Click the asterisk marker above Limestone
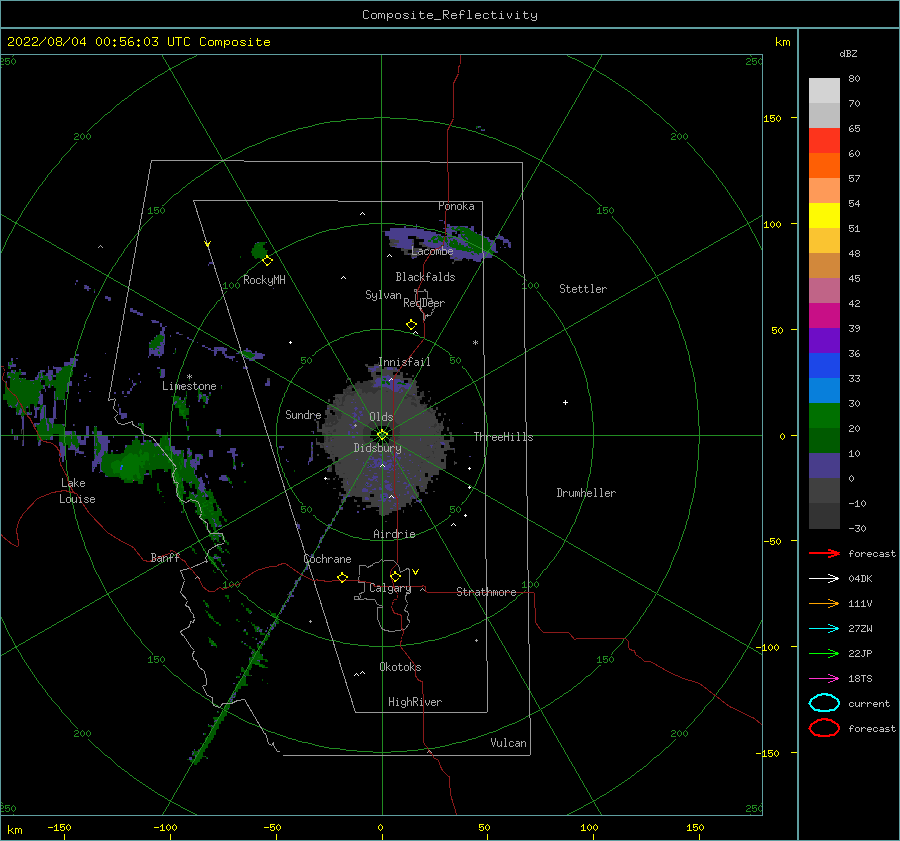900x841 pixels. (189, 377)
